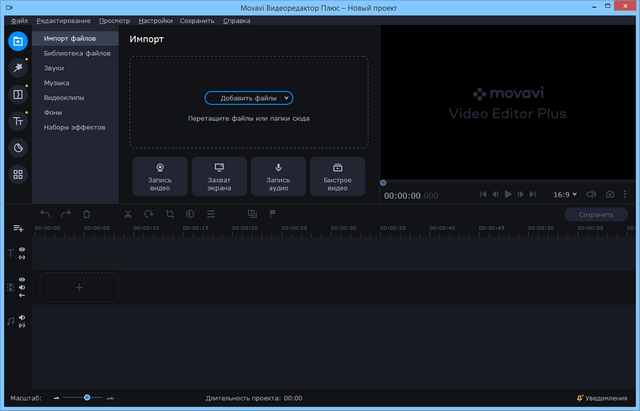Click the Захват экрана button

click(219, 177)
